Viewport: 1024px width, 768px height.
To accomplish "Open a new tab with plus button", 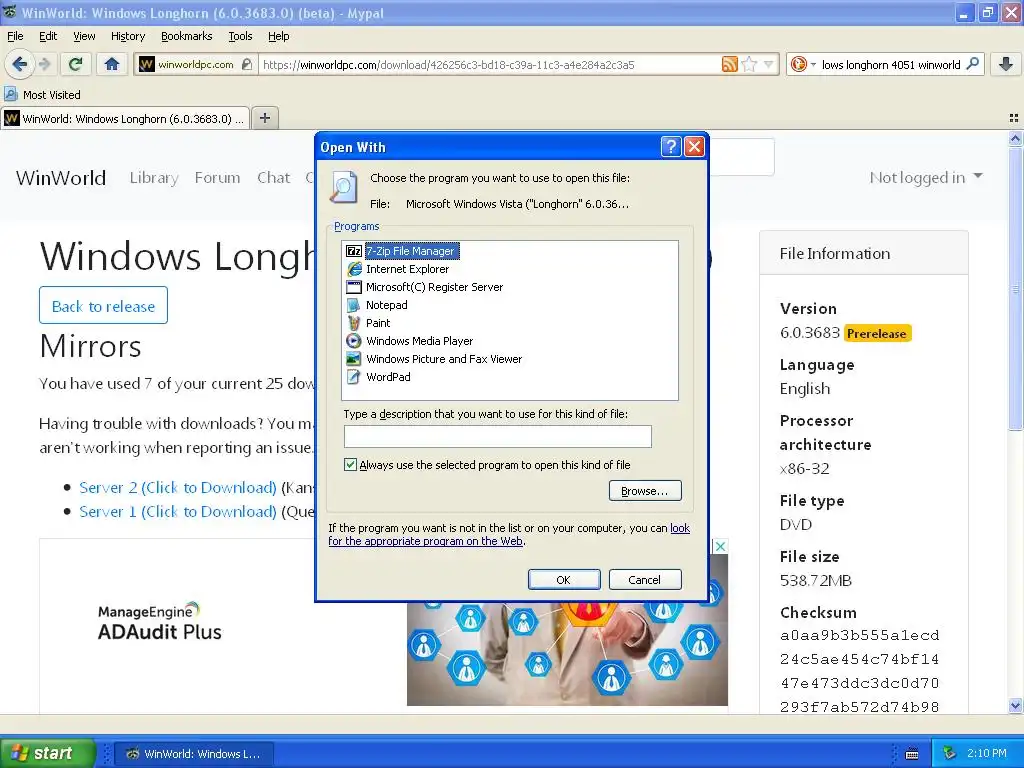I will (x=264, y=118).
